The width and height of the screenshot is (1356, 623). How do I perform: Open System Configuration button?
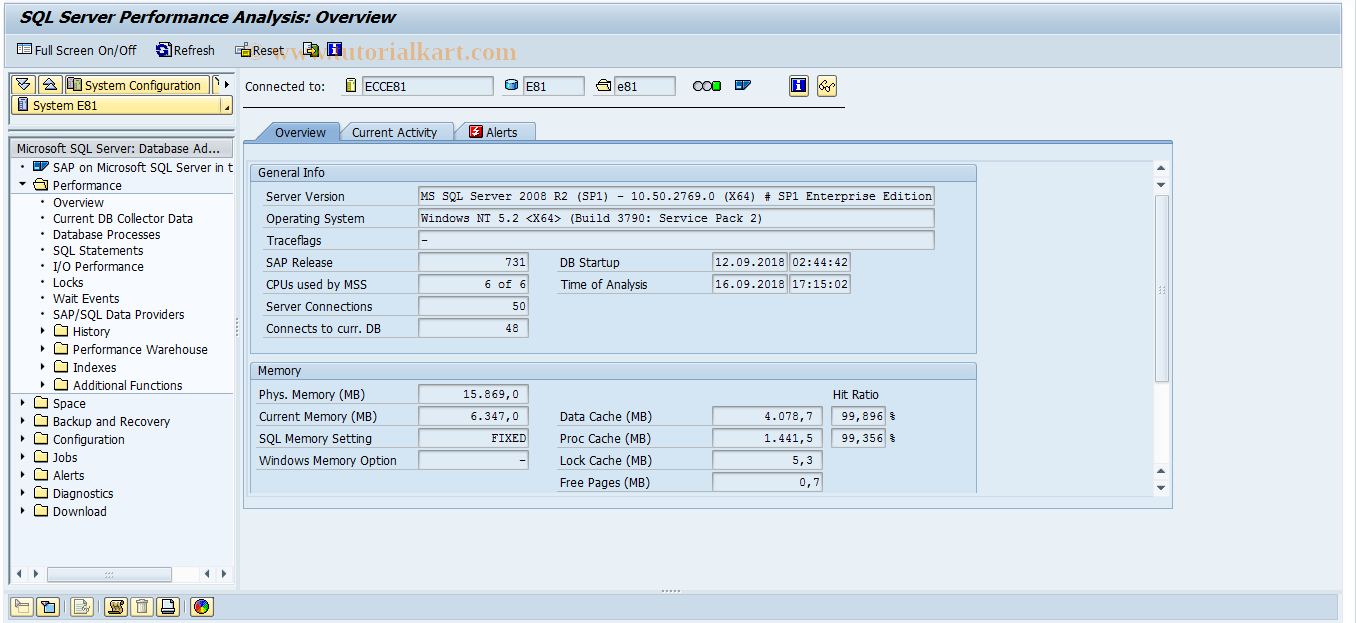click(x=137, y=85)
